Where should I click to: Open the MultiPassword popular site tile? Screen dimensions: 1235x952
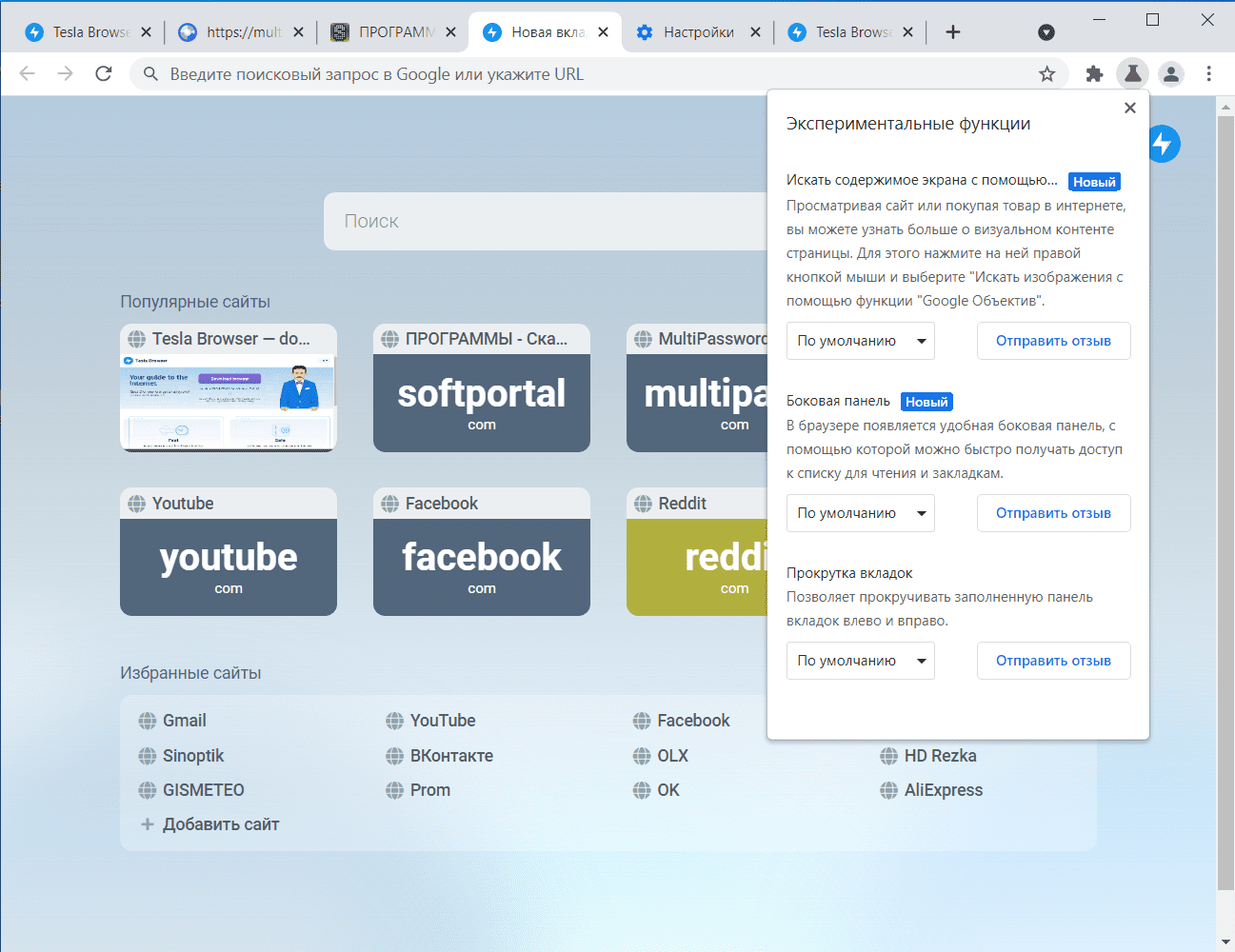(x=697, y=387)
